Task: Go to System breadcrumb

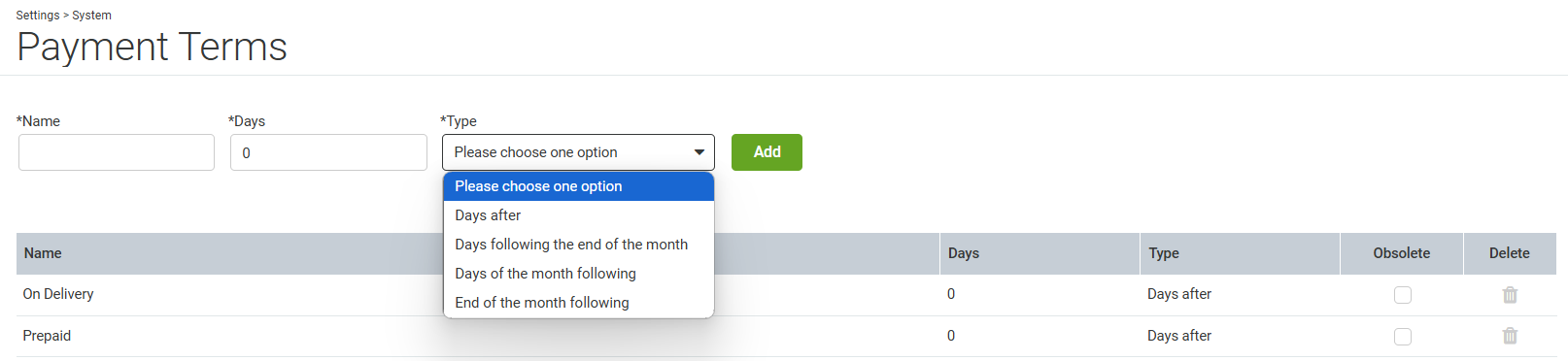Action: pos(91,16)
